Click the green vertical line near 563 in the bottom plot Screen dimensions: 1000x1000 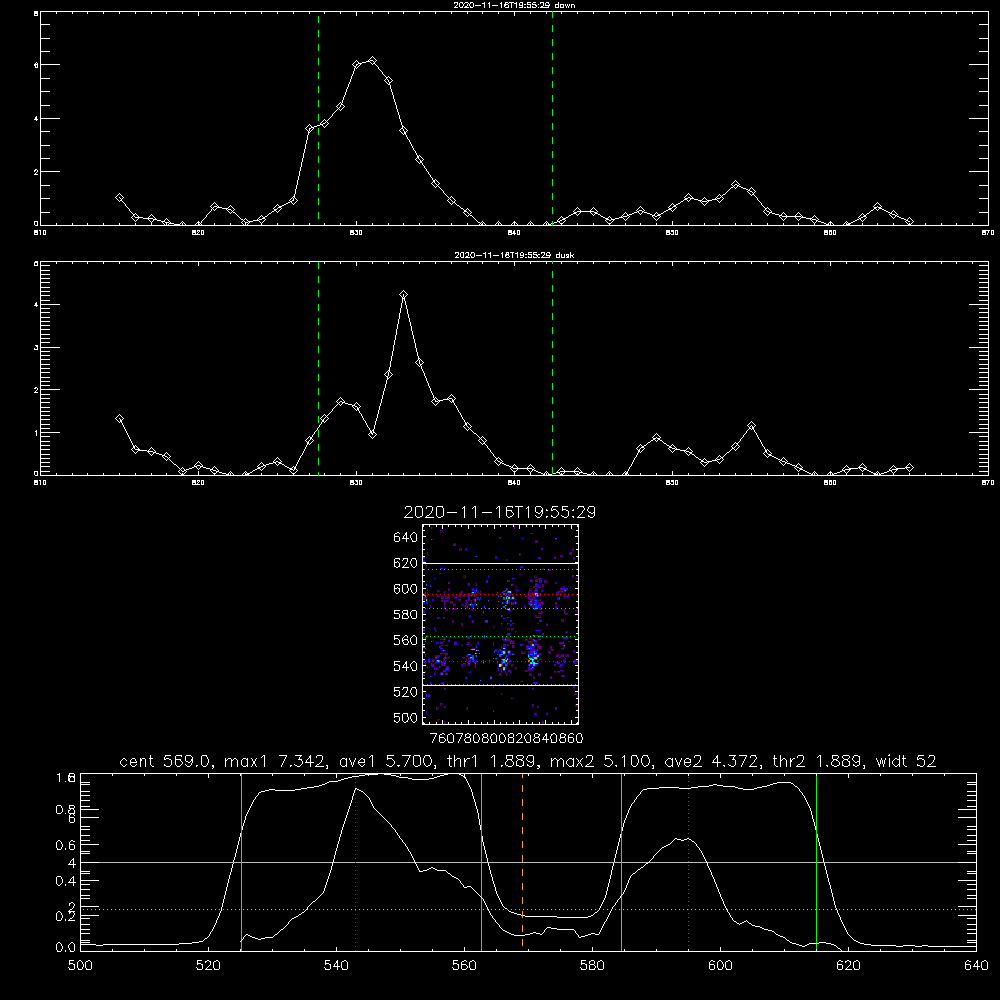point(482,862)
